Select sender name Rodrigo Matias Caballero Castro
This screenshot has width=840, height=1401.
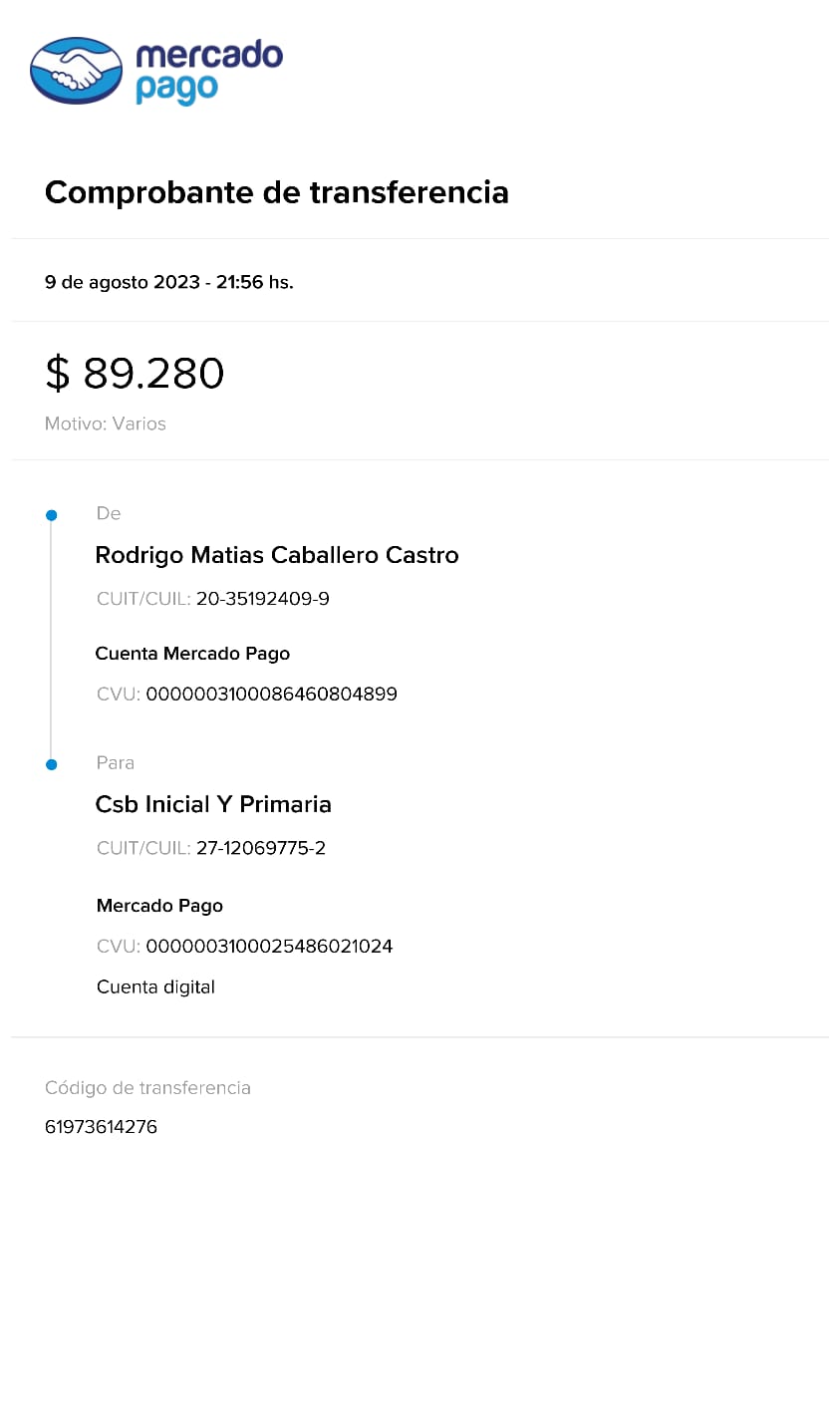click(276, 555)
